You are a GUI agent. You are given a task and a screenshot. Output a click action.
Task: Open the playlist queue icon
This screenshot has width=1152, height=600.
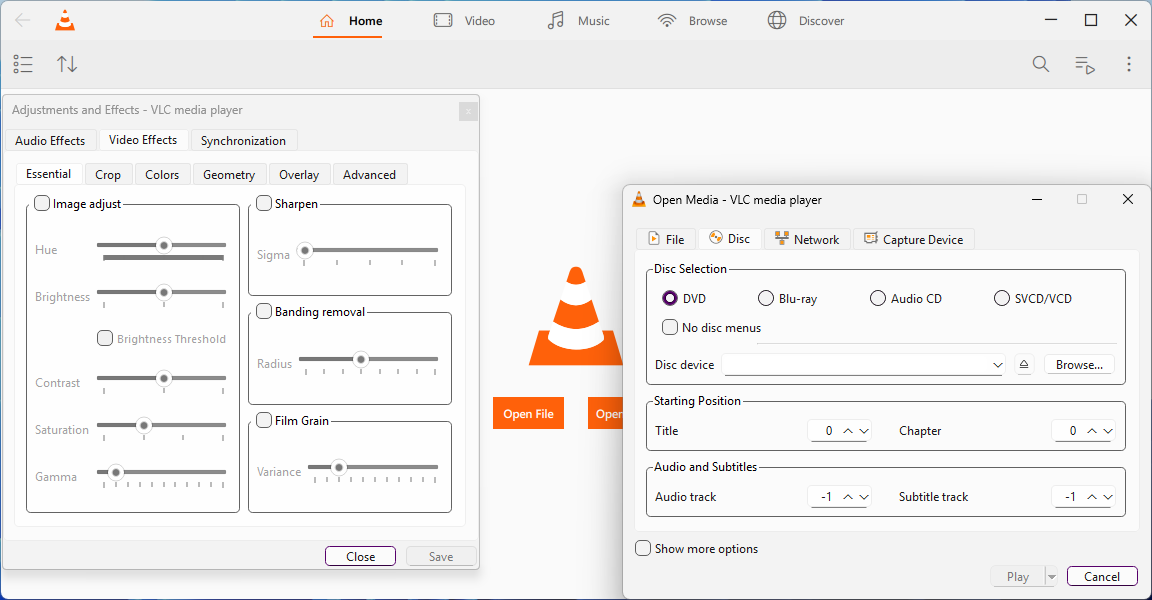[1085, 64]
